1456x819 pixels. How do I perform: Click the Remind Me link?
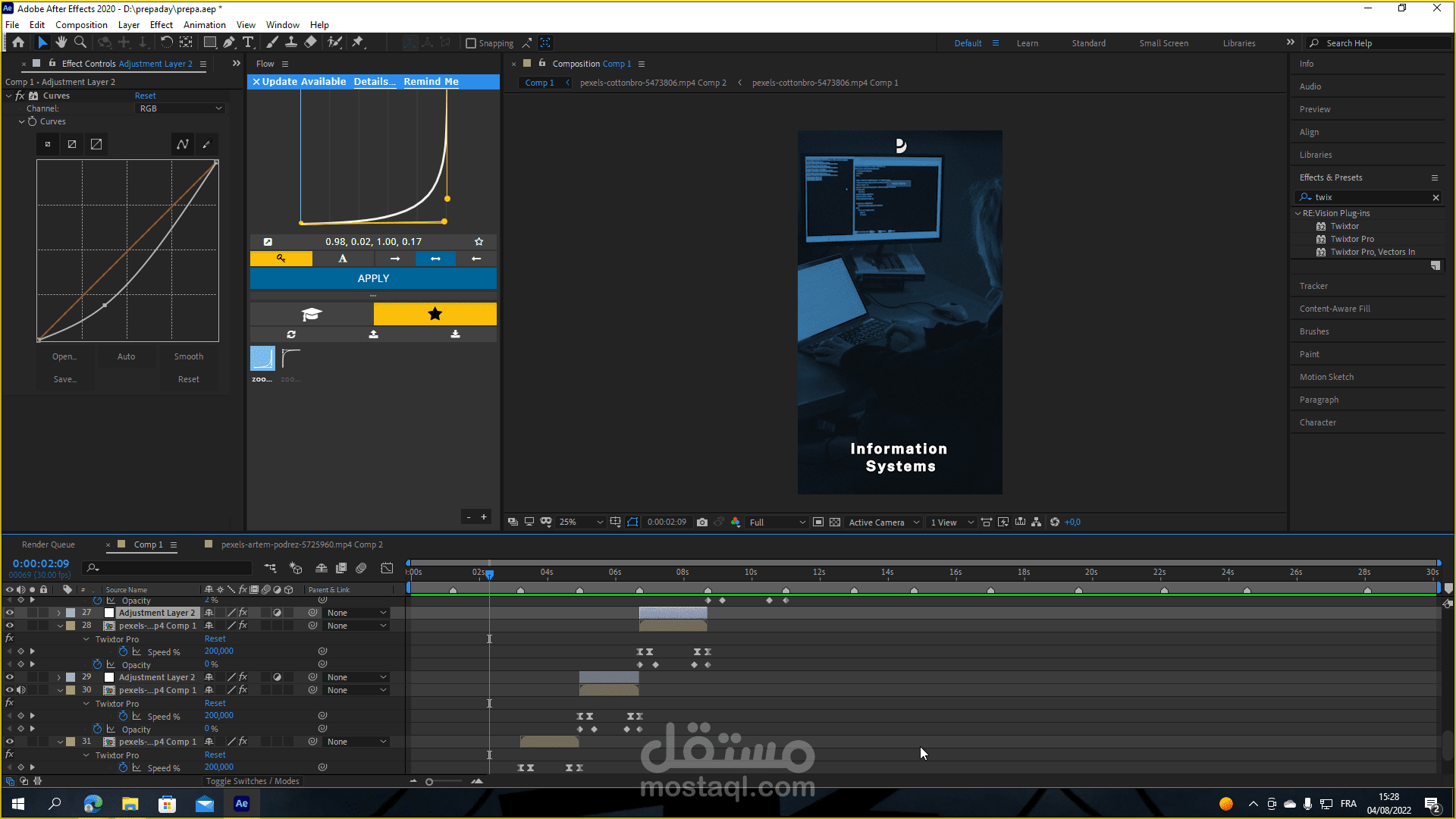click(x=431, y=82)
